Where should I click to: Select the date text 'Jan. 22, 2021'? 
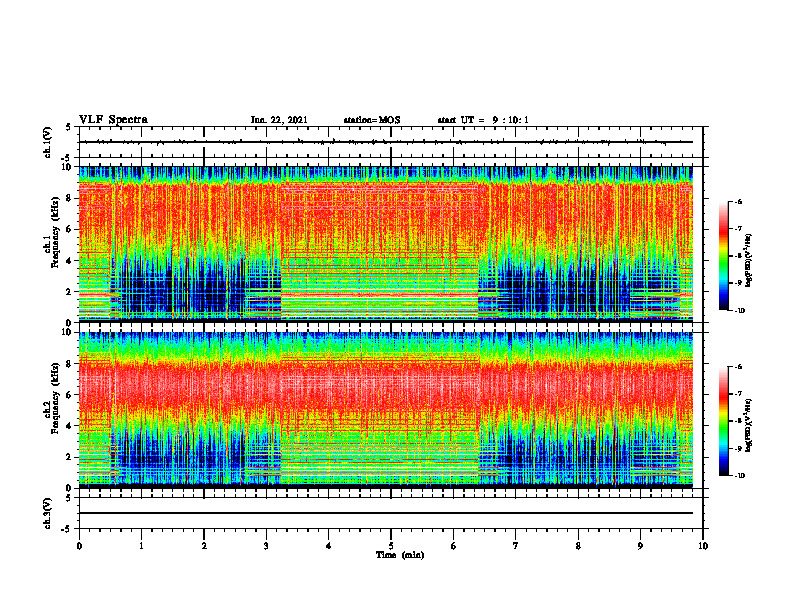pos(279,120)
